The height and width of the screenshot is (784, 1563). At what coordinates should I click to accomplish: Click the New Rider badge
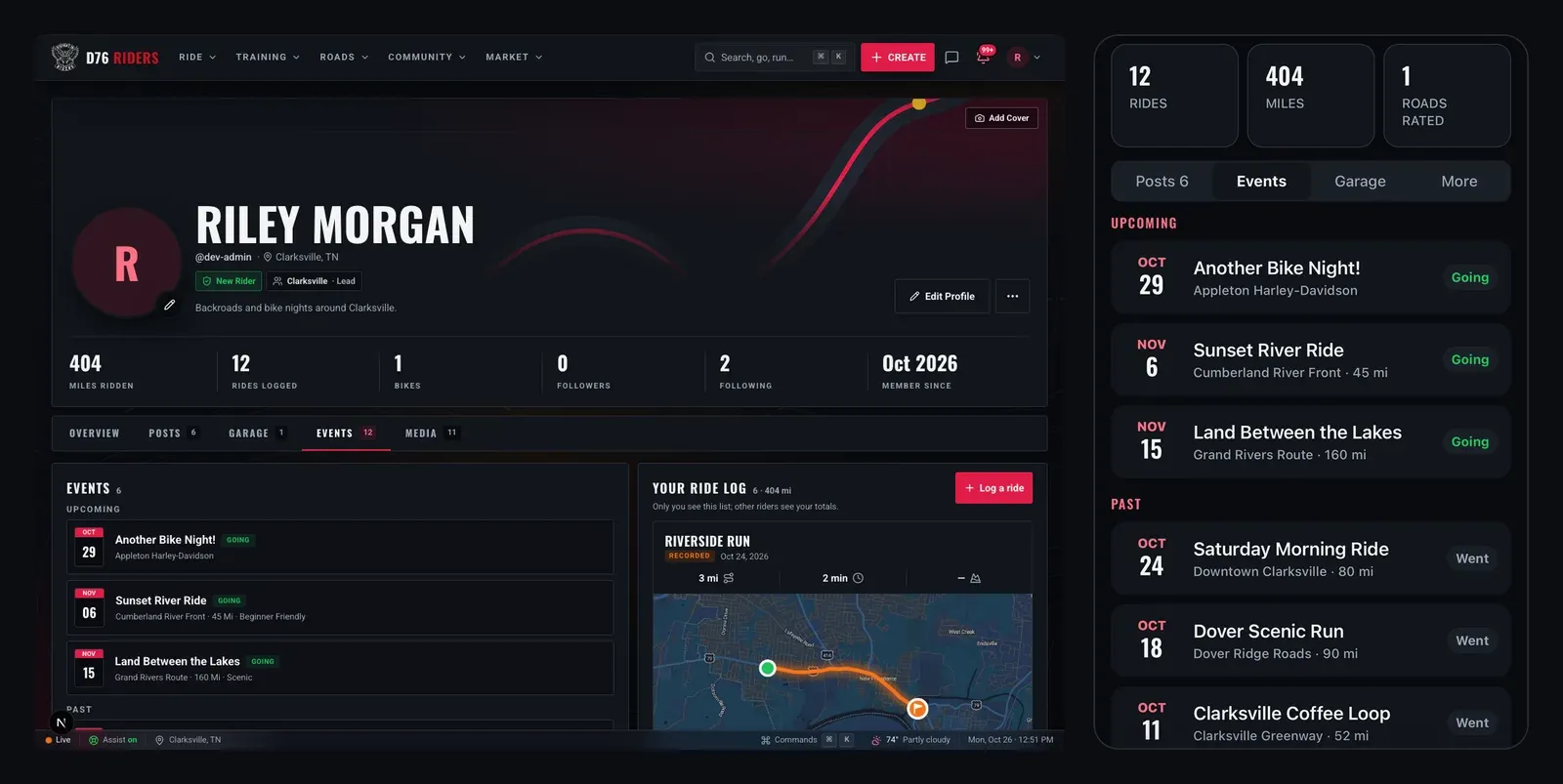(x=229, y=281)
